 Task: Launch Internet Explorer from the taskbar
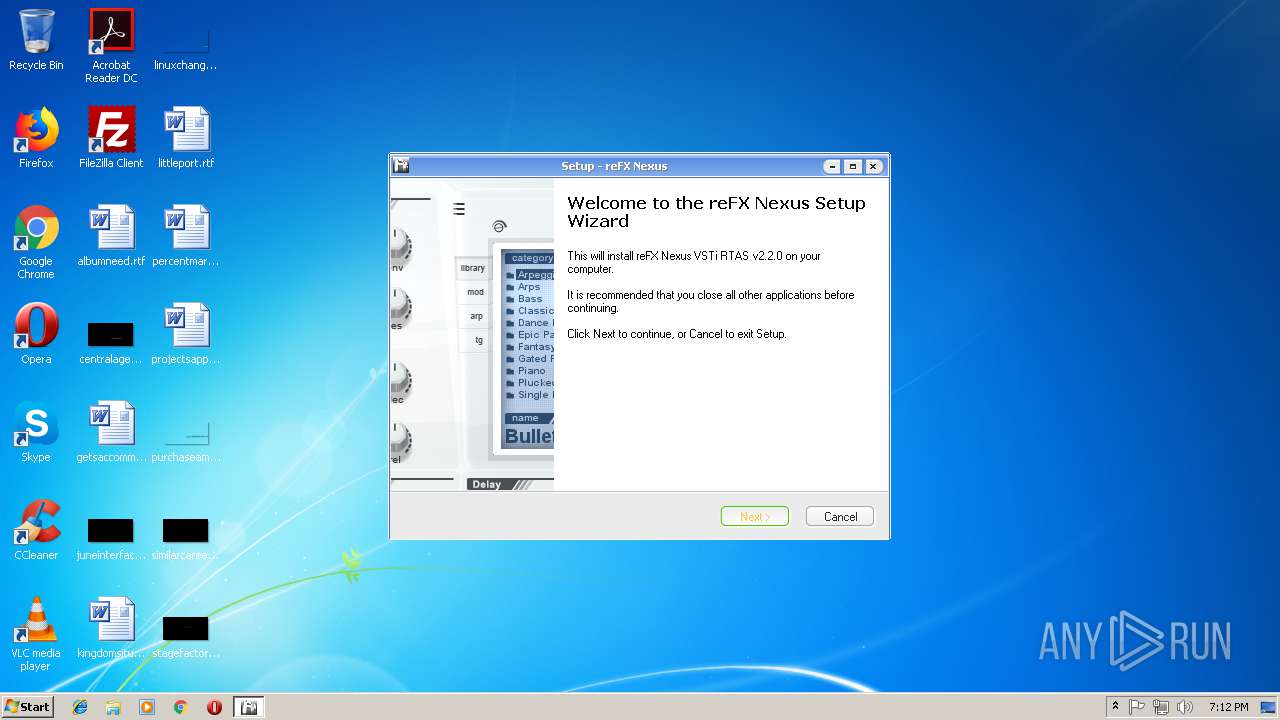click(x=80, y=707)
